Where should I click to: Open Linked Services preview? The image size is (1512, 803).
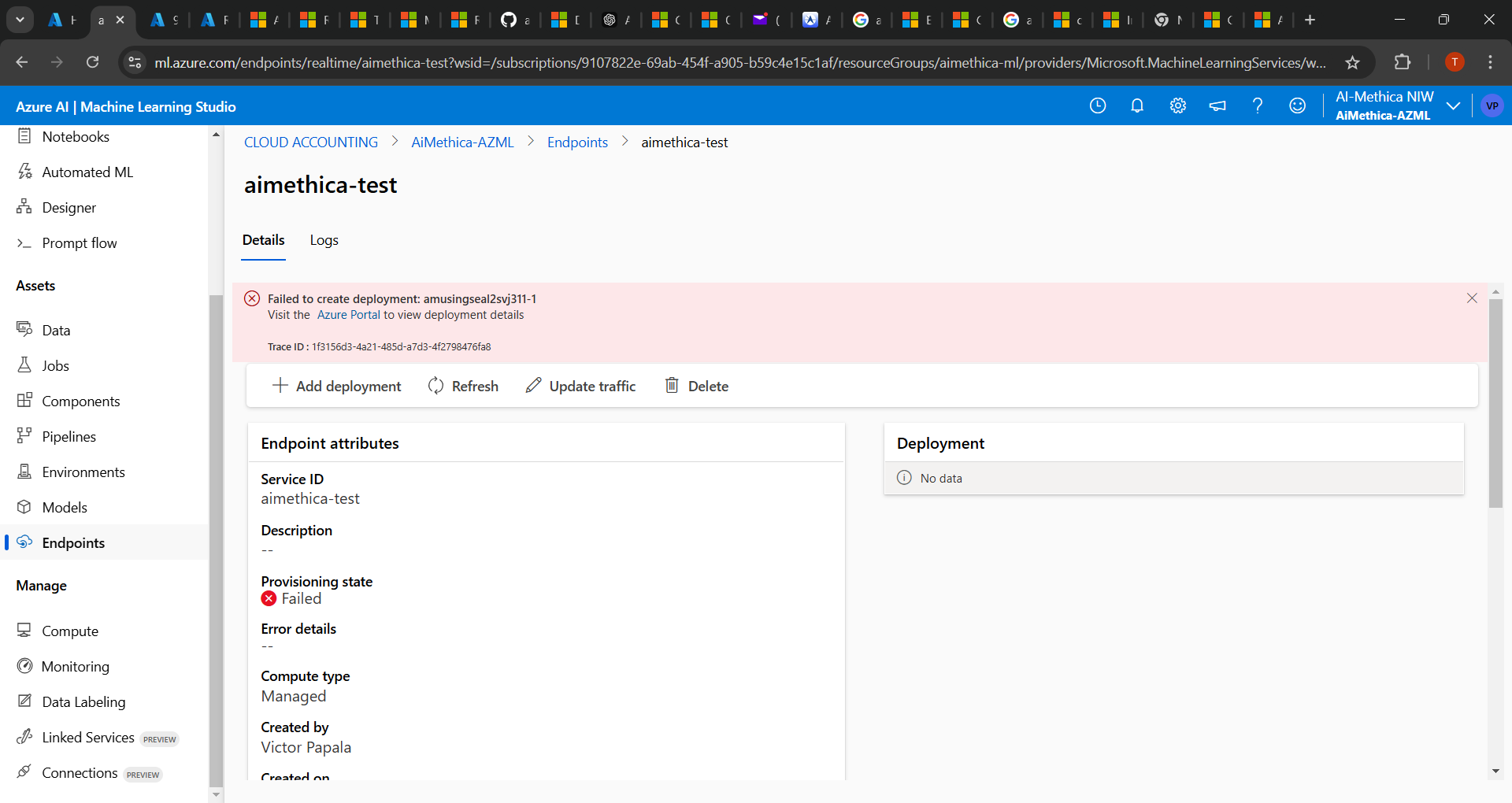(x=98, y=738)
